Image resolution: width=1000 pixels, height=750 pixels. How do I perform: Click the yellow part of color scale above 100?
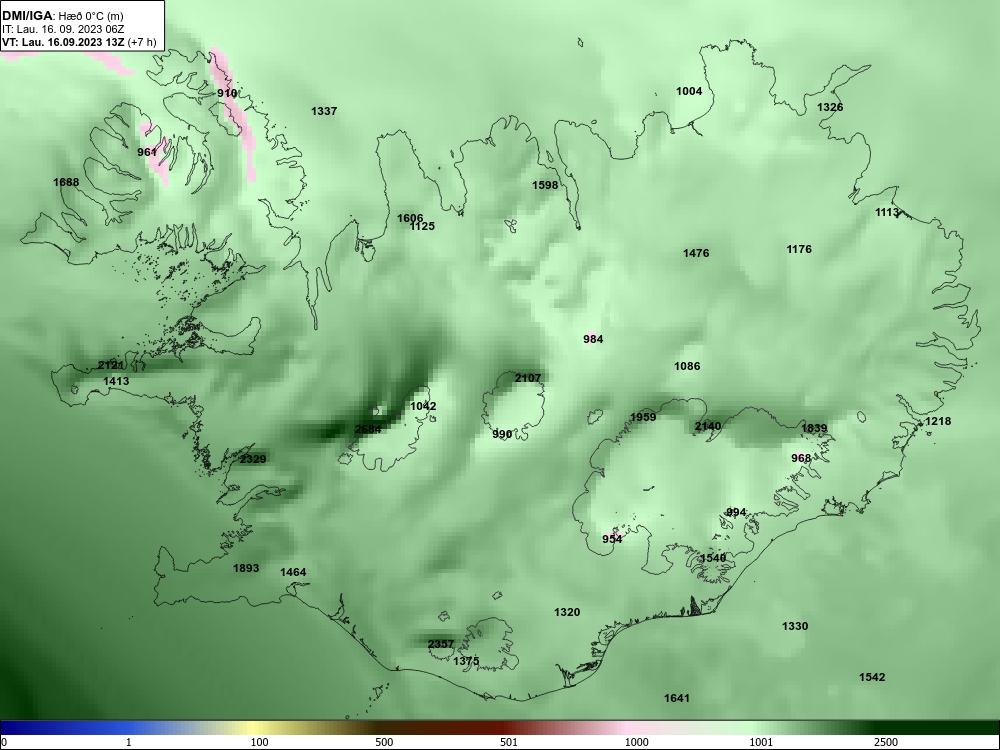[255, 728]
